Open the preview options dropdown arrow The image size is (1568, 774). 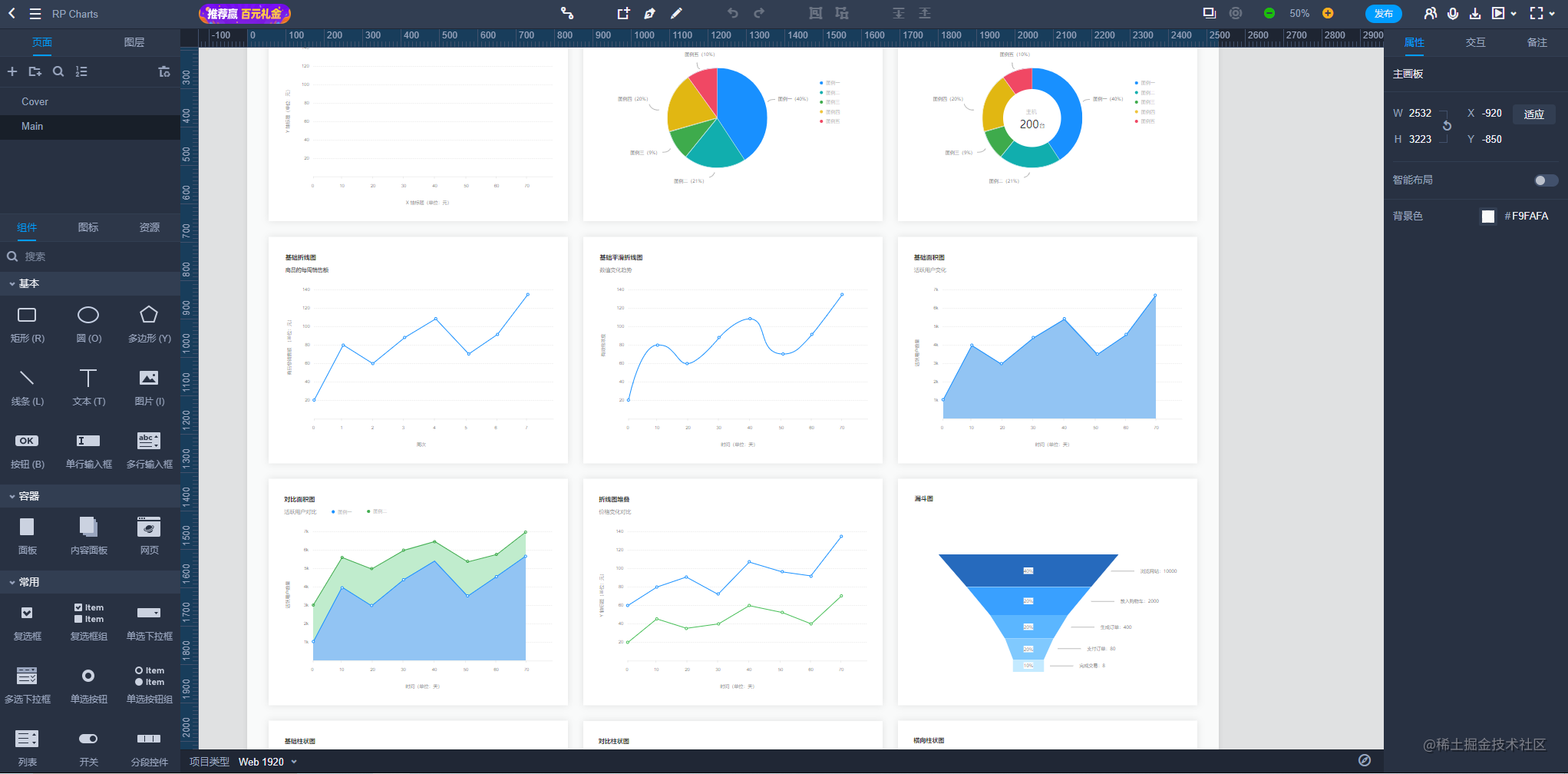pos(1514,14)
